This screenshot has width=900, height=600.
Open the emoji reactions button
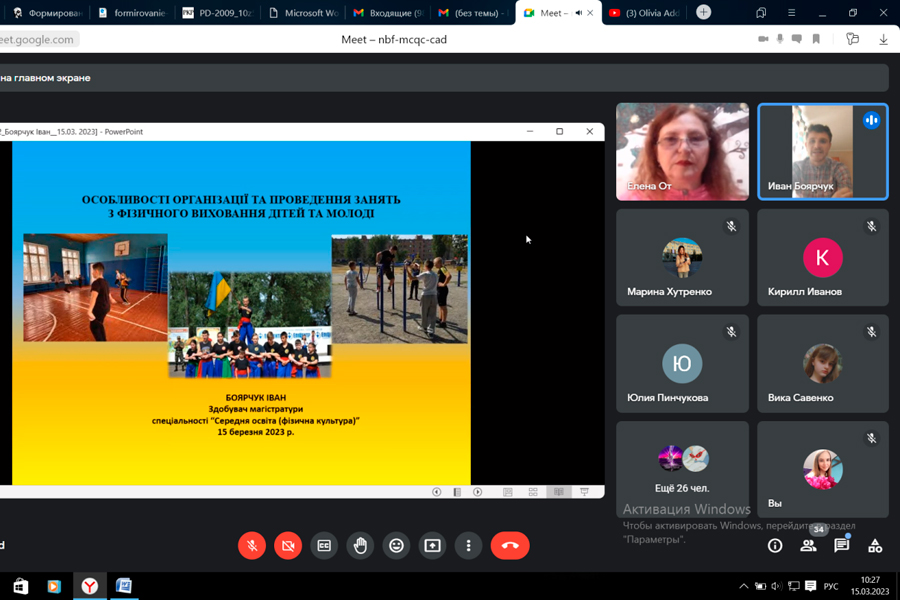[396, 545]
